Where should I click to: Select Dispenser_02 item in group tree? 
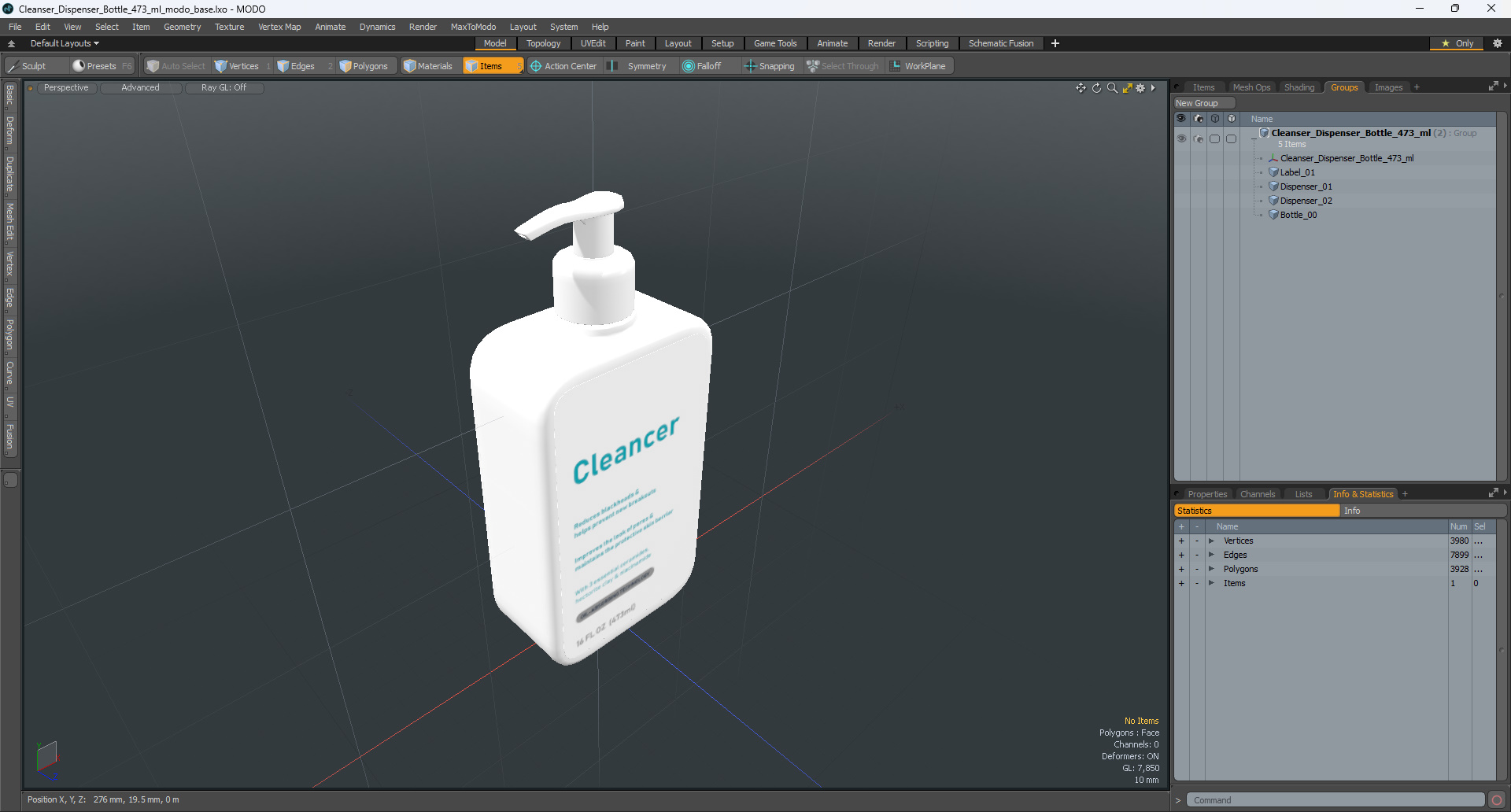(1306, 201)
